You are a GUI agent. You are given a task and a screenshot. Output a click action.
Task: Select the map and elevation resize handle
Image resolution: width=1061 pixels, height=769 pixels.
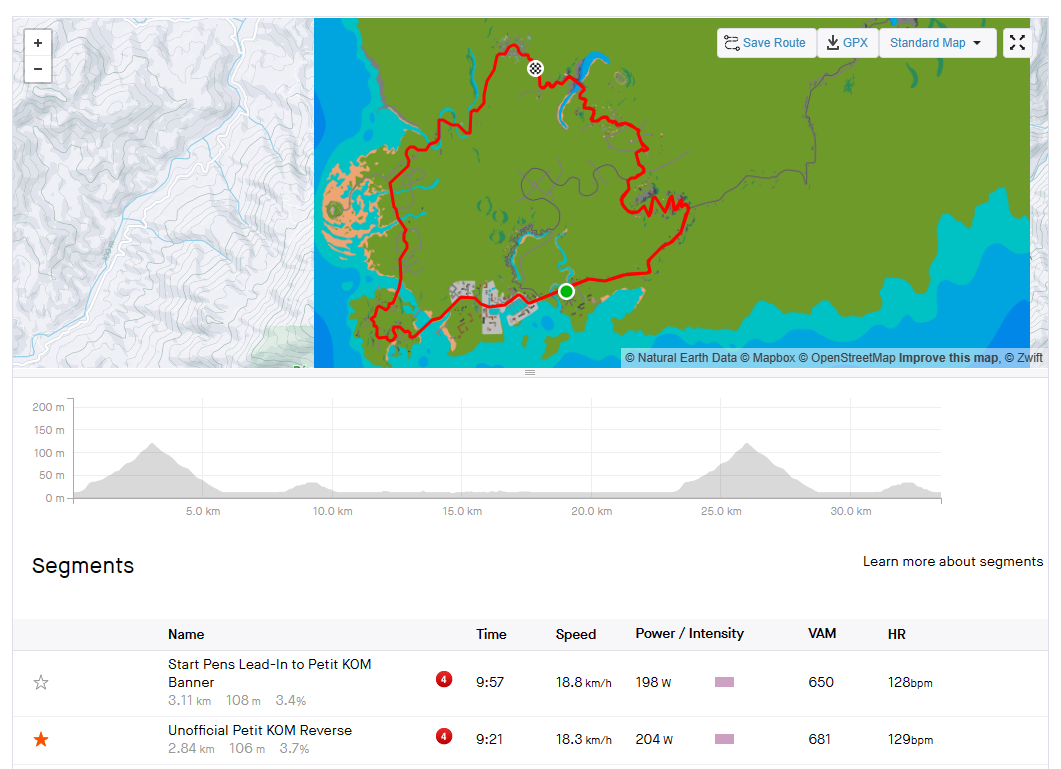[x=530, y=372]
